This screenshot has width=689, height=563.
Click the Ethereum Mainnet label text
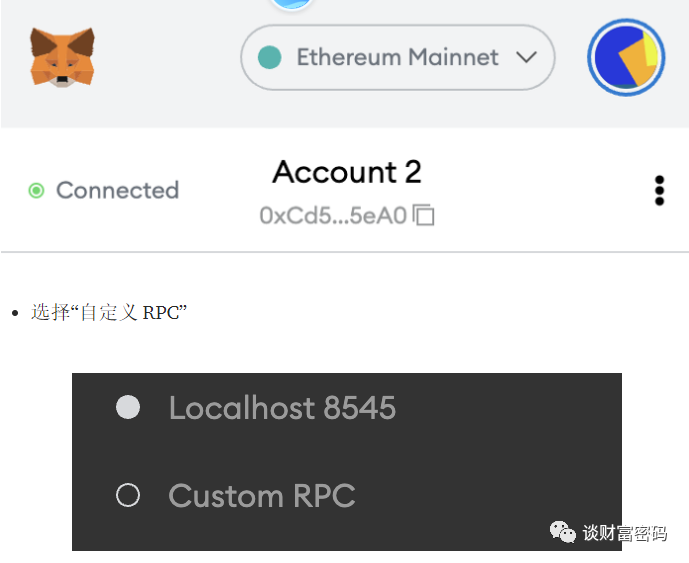point(398,57)
